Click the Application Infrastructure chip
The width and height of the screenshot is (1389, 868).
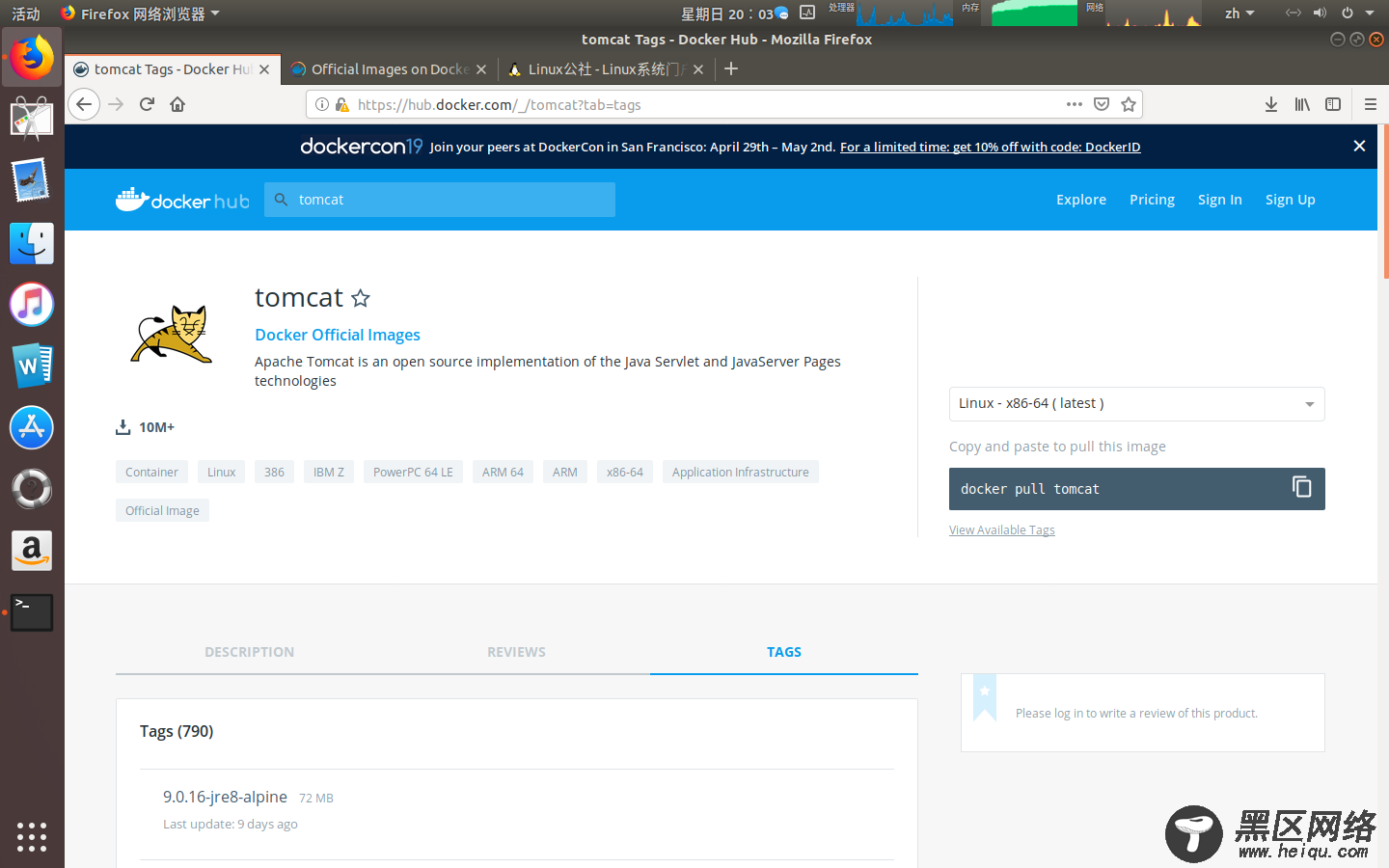click(x=740, y=472)
